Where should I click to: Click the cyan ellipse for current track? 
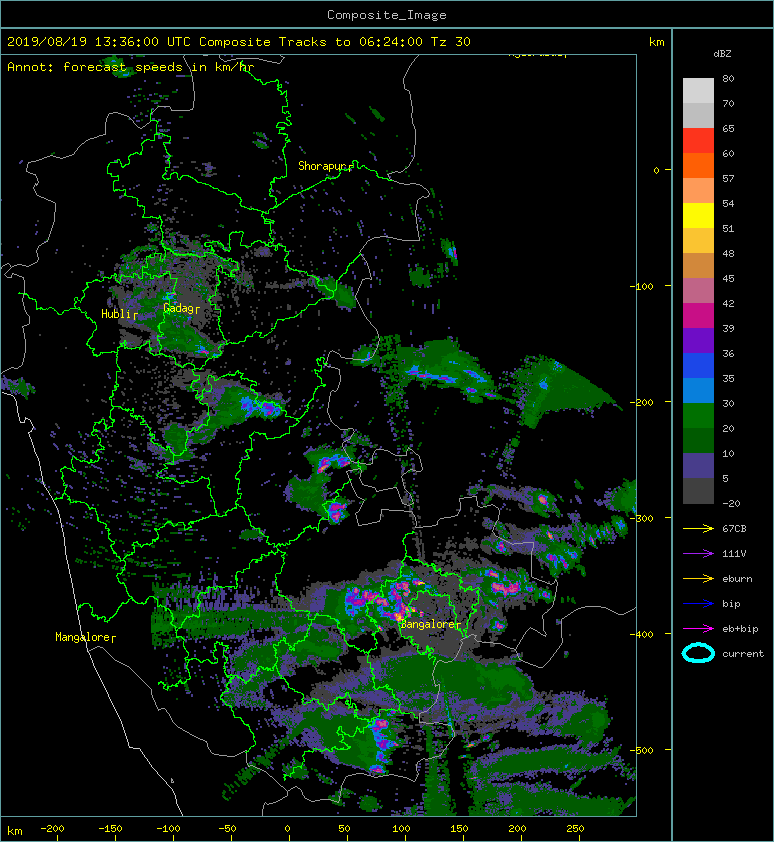coord(698,653)
